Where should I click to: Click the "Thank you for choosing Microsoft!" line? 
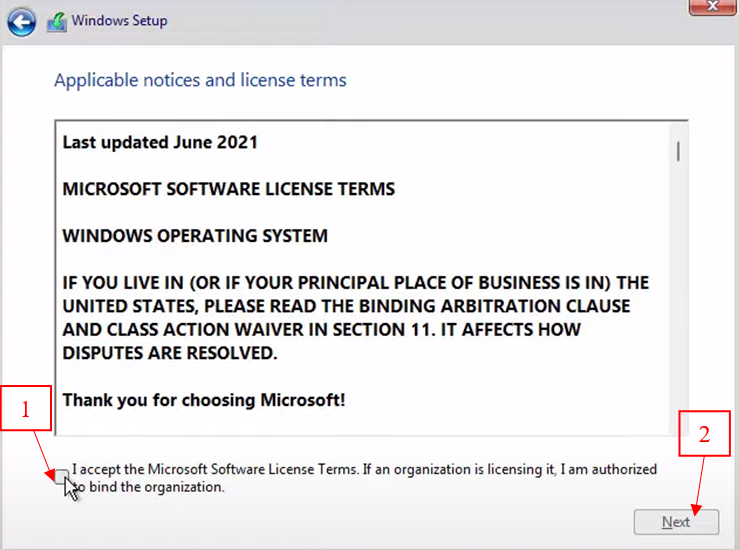click(204, 400)
